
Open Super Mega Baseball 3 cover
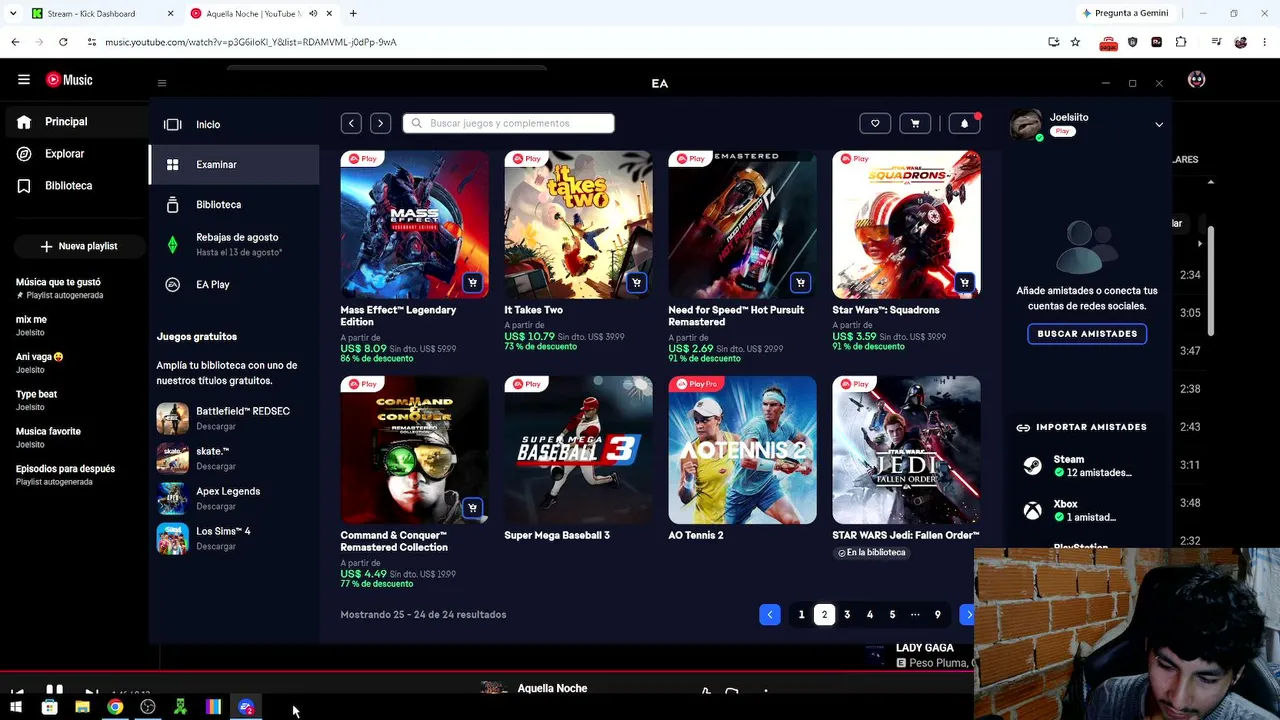point(578,450)
